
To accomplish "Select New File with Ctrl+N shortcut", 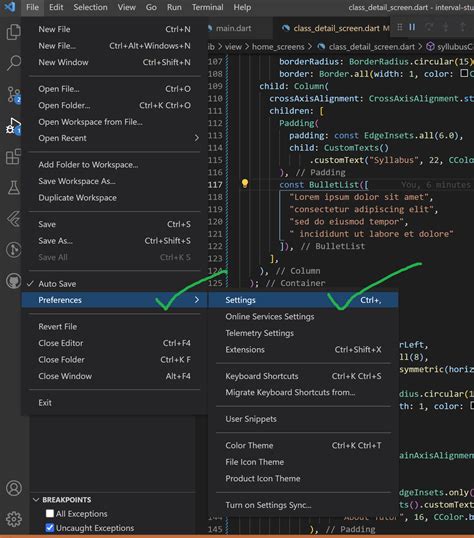I will pos(115,29).
